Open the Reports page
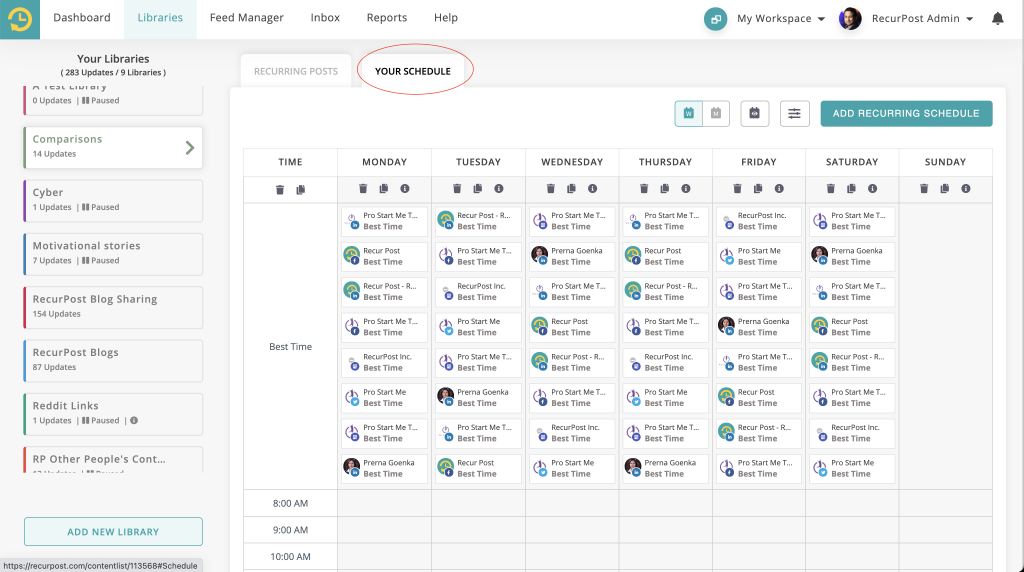 (387, 18)
